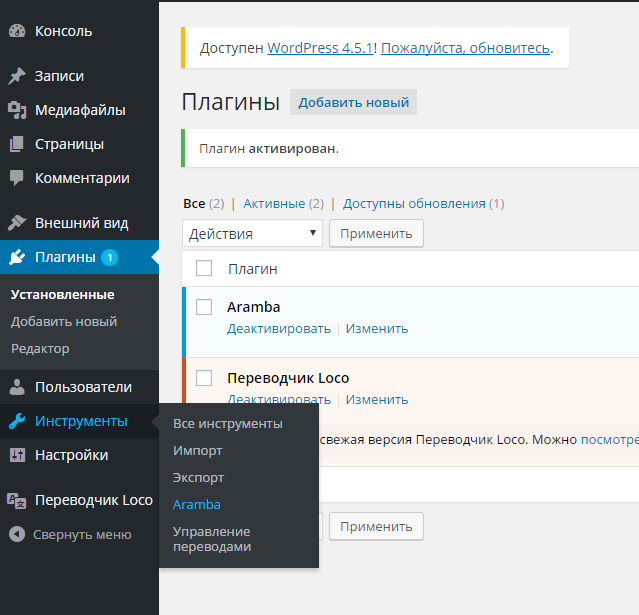Viewport: 639px width, 615px height.
Task: Open Настройки in the sidebar menu
Action: click(x=72, y=455)
